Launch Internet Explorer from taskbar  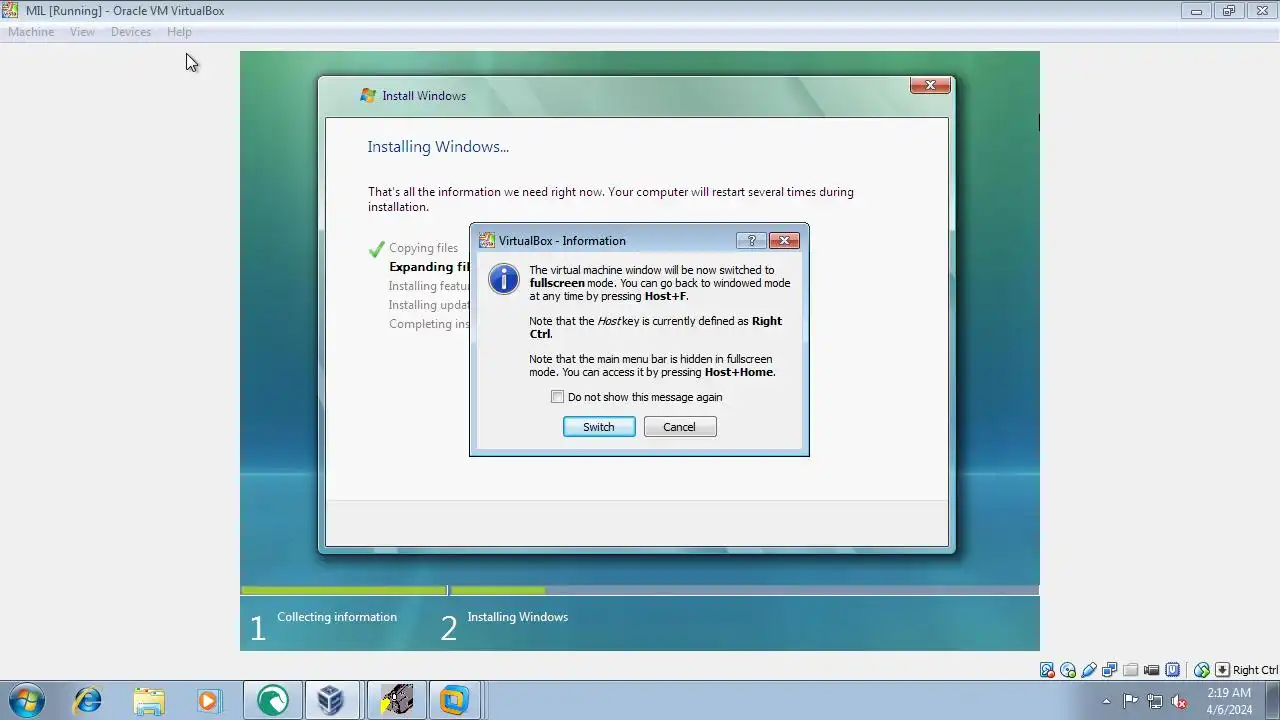tap(88, 700)
